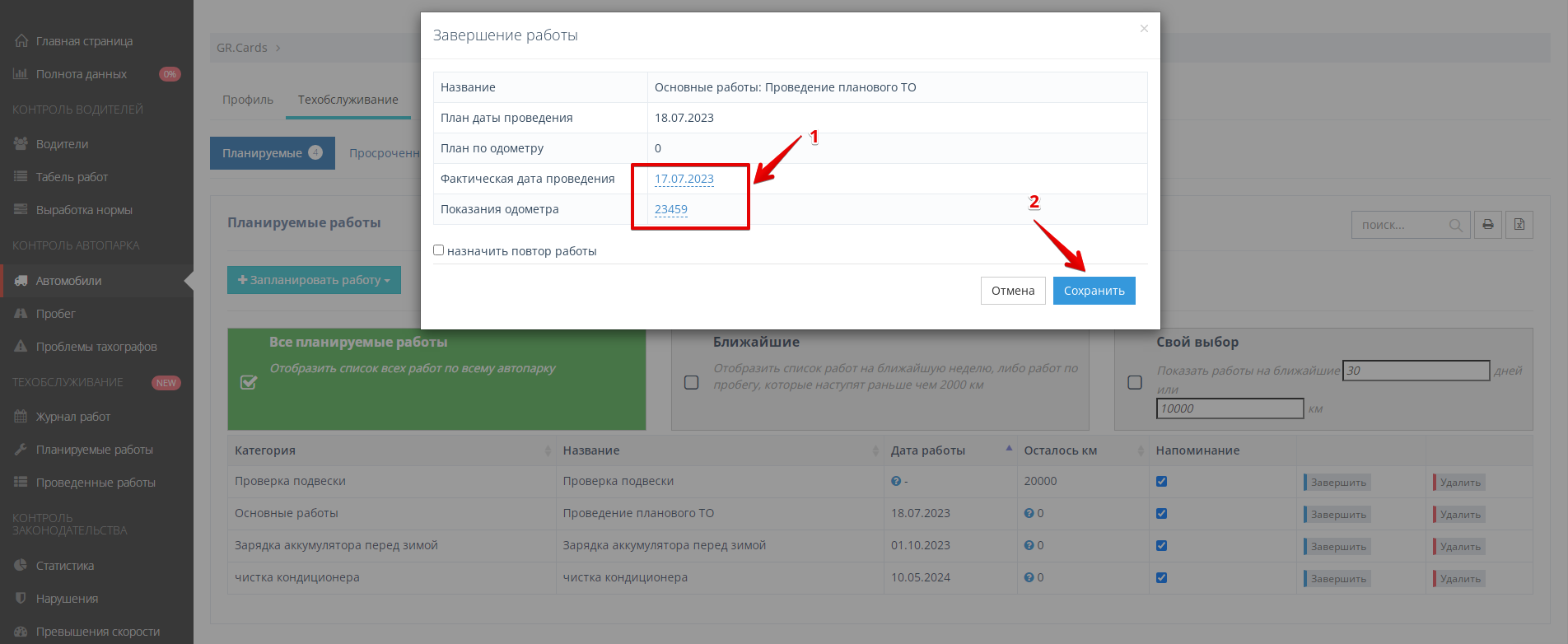Screen dimensions: 1568x644
Task: Toggle reminder checkbox for Проверка подвески
Action: point(1161,482)
